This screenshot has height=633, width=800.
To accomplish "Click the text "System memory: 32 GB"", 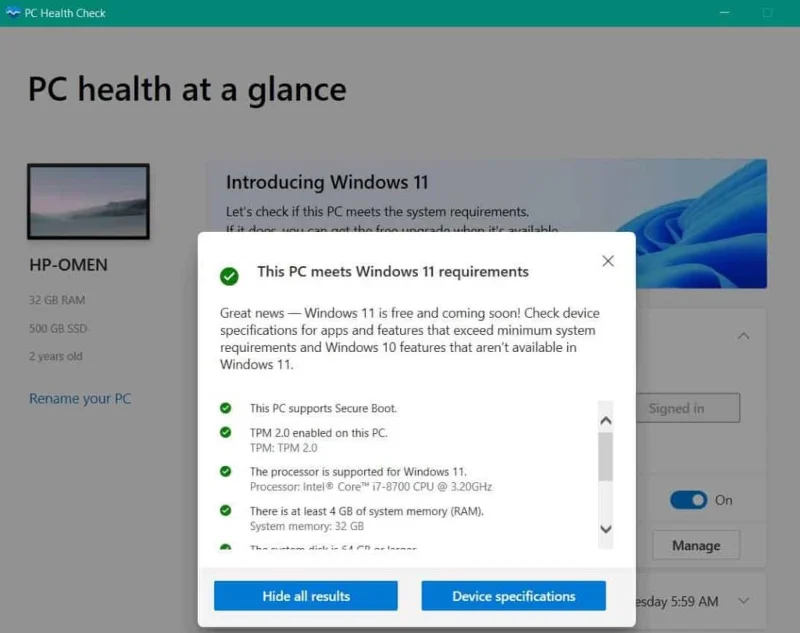I will (307, 526).
